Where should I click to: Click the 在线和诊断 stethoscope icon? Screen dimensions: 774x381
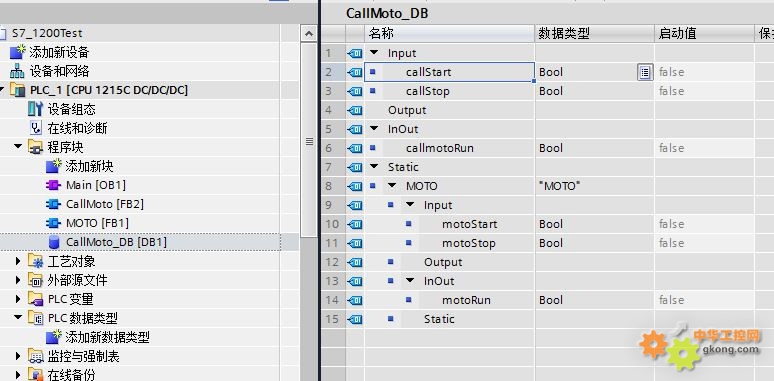click(36, 128)
